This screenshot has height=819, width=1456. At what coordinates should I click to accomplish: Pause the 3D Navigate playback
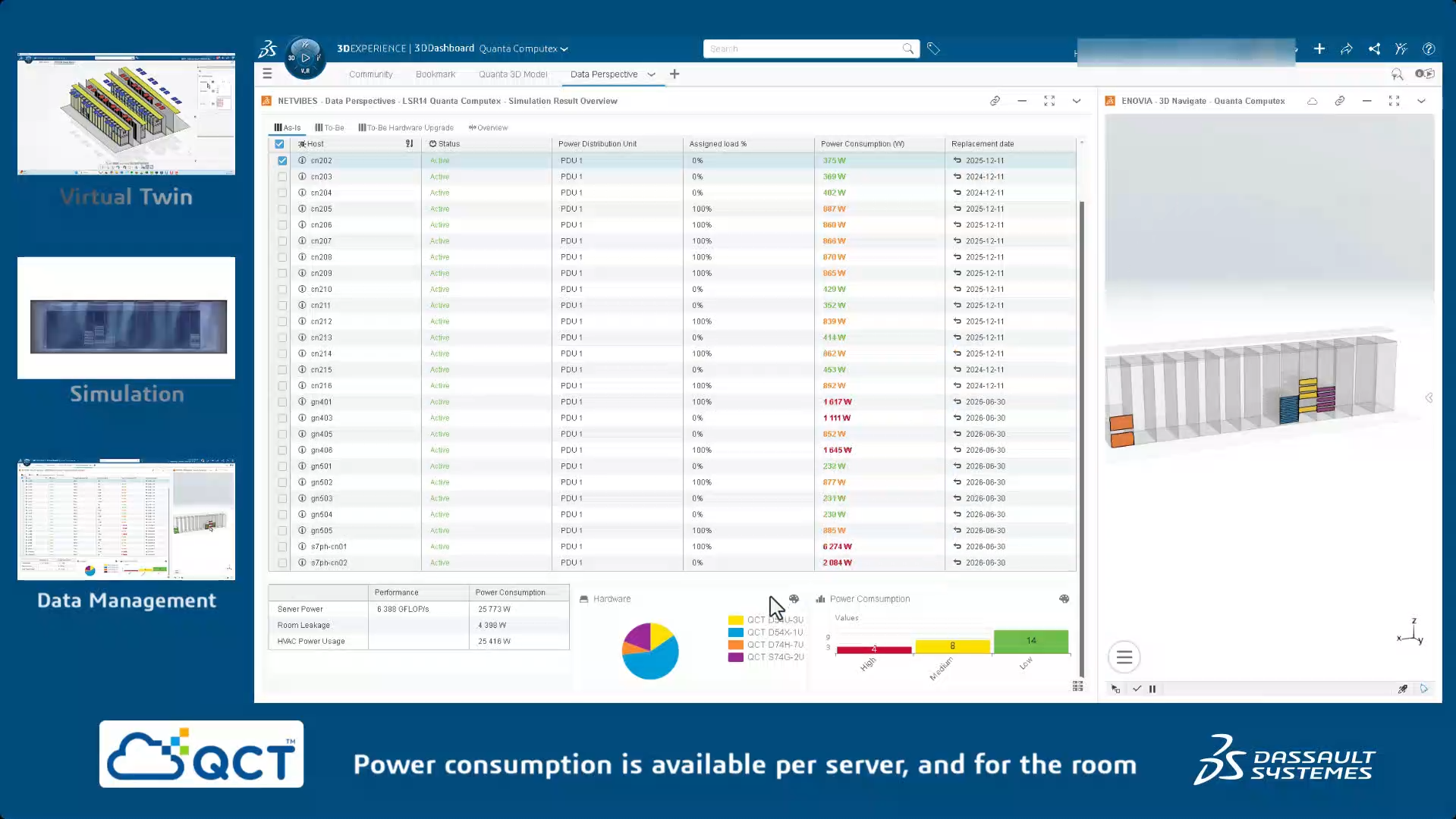[x=1153, y=689]
